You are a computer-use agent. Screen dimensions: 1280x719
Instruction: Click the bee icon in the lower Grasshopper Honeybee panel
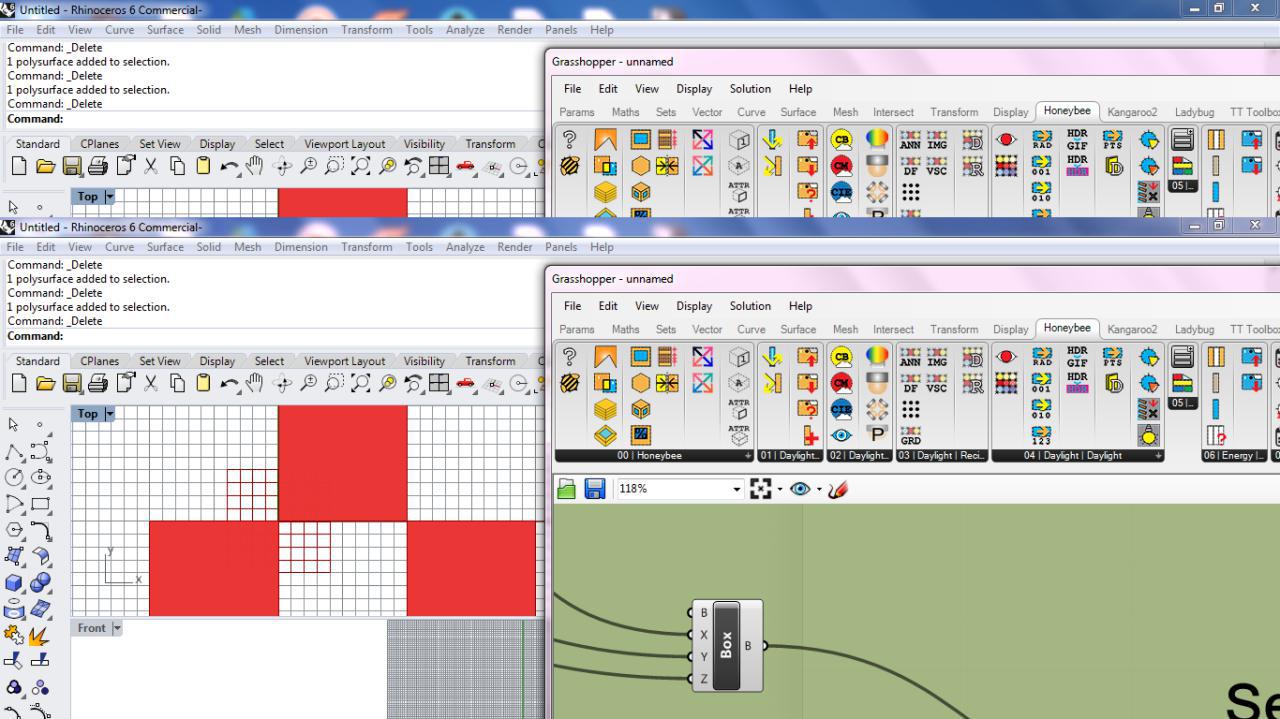point(570,383)
